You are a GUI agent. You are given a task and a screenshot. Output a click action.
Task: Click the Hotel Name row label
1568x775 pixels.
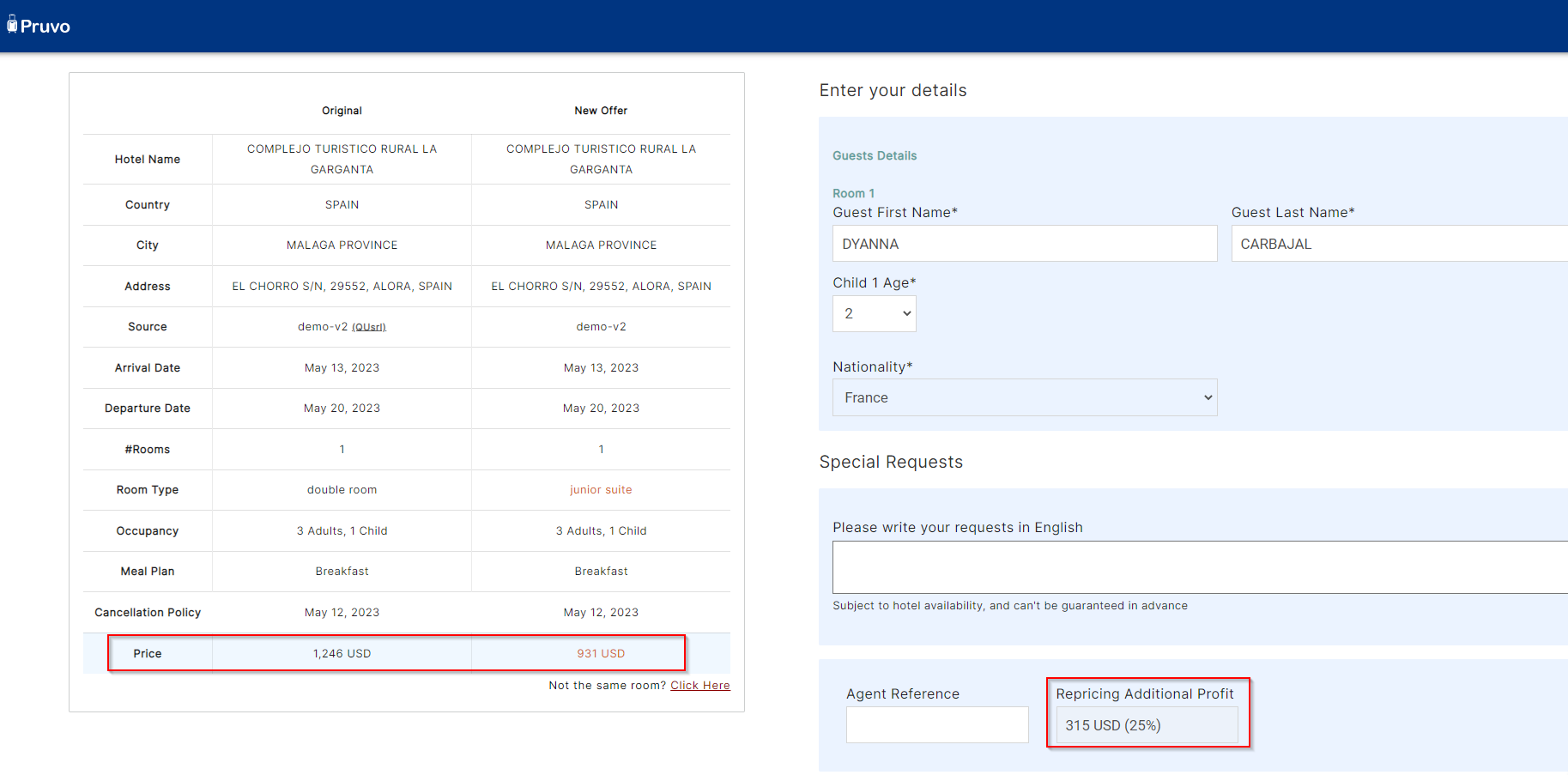(148, 160)
